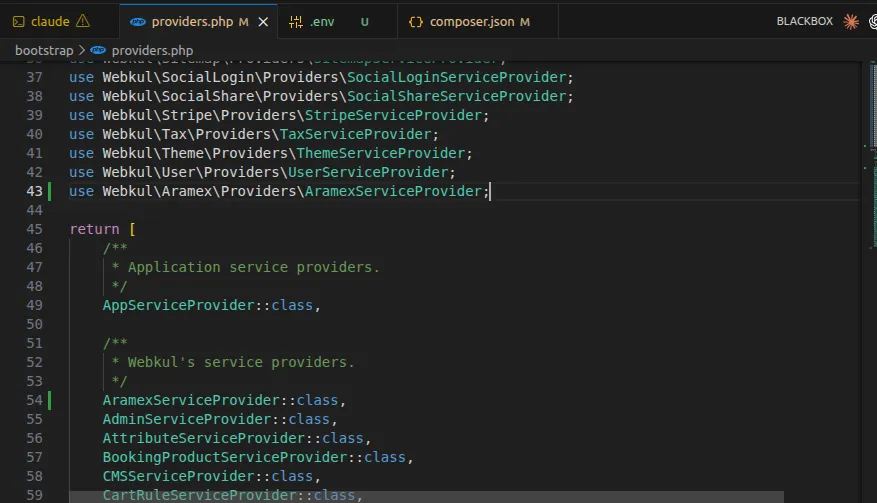
Task: Switch to the .env tab
Action: click(x=337, y=21)
